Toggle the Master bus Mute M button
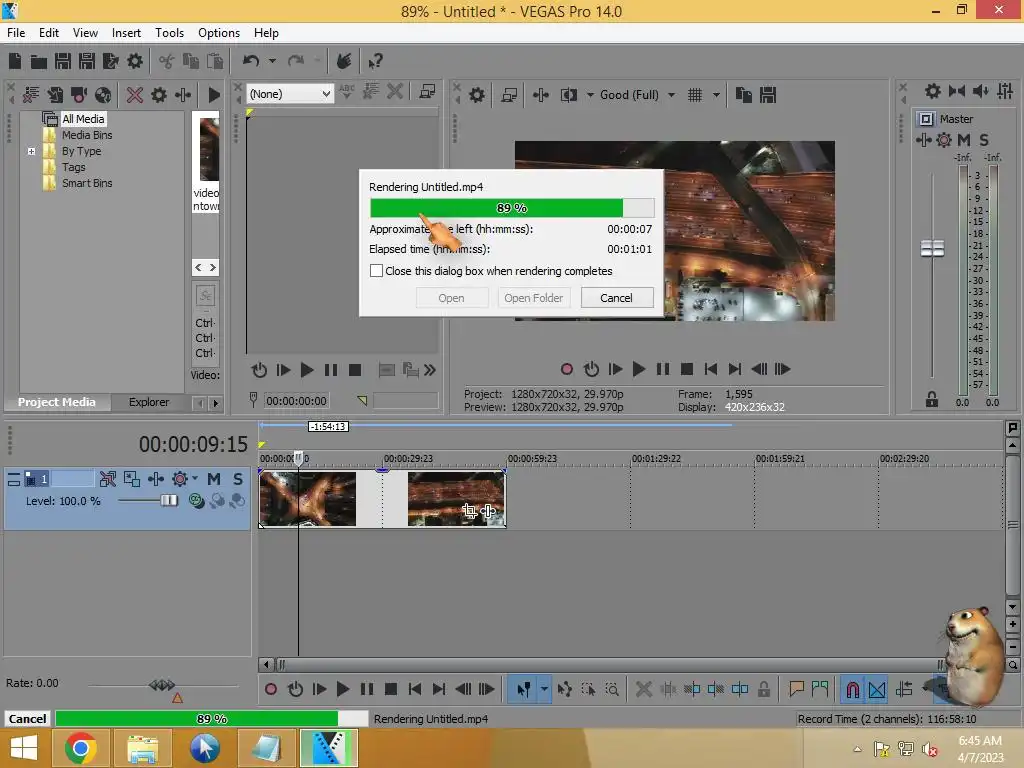This screenshot has width=1024, height=768. [x=964, y=140]
